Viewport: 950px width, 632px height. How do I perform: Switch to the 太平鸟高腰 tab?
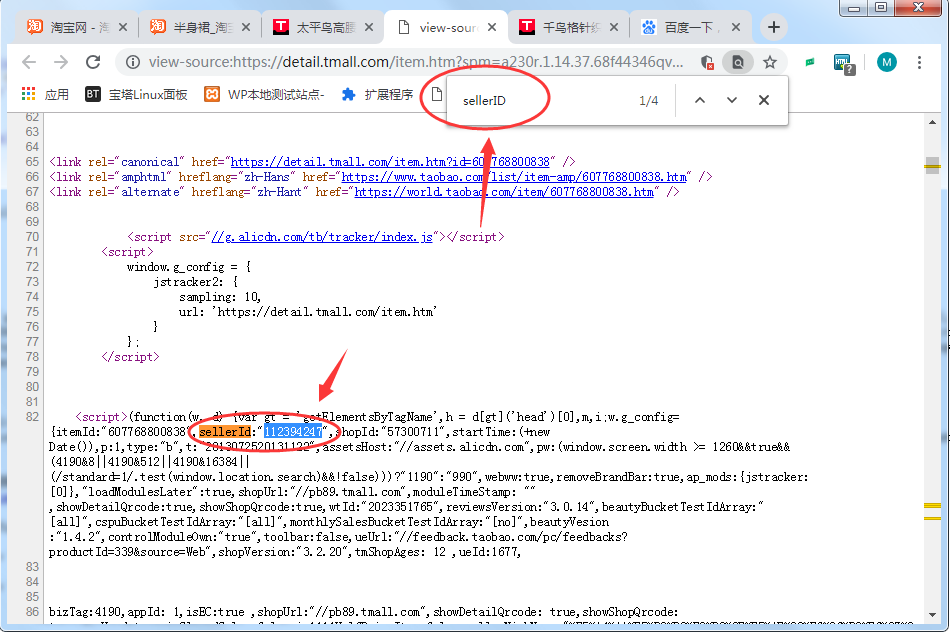click(322, 27)
